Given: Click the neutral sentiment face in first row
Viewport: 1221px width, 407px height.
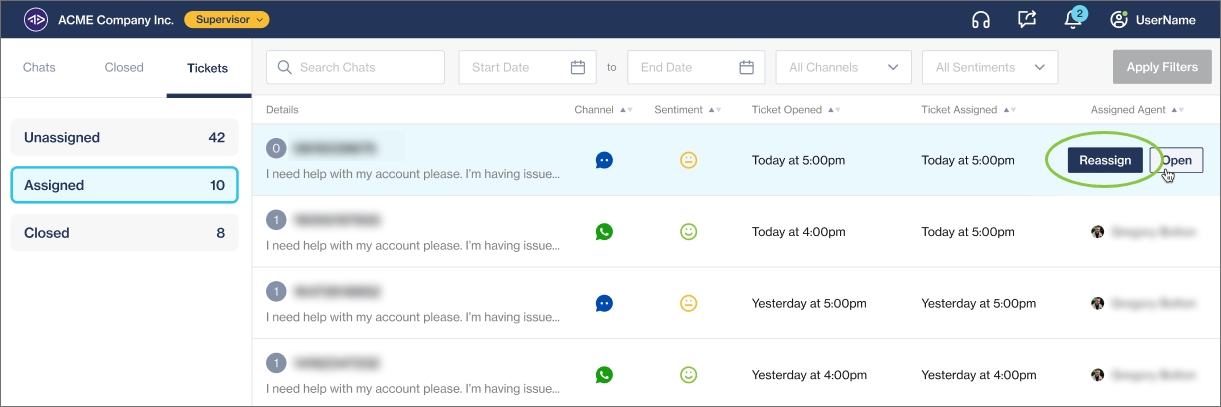Looking at the screenshot, I should pyautogui.click(x=688, y=160).
